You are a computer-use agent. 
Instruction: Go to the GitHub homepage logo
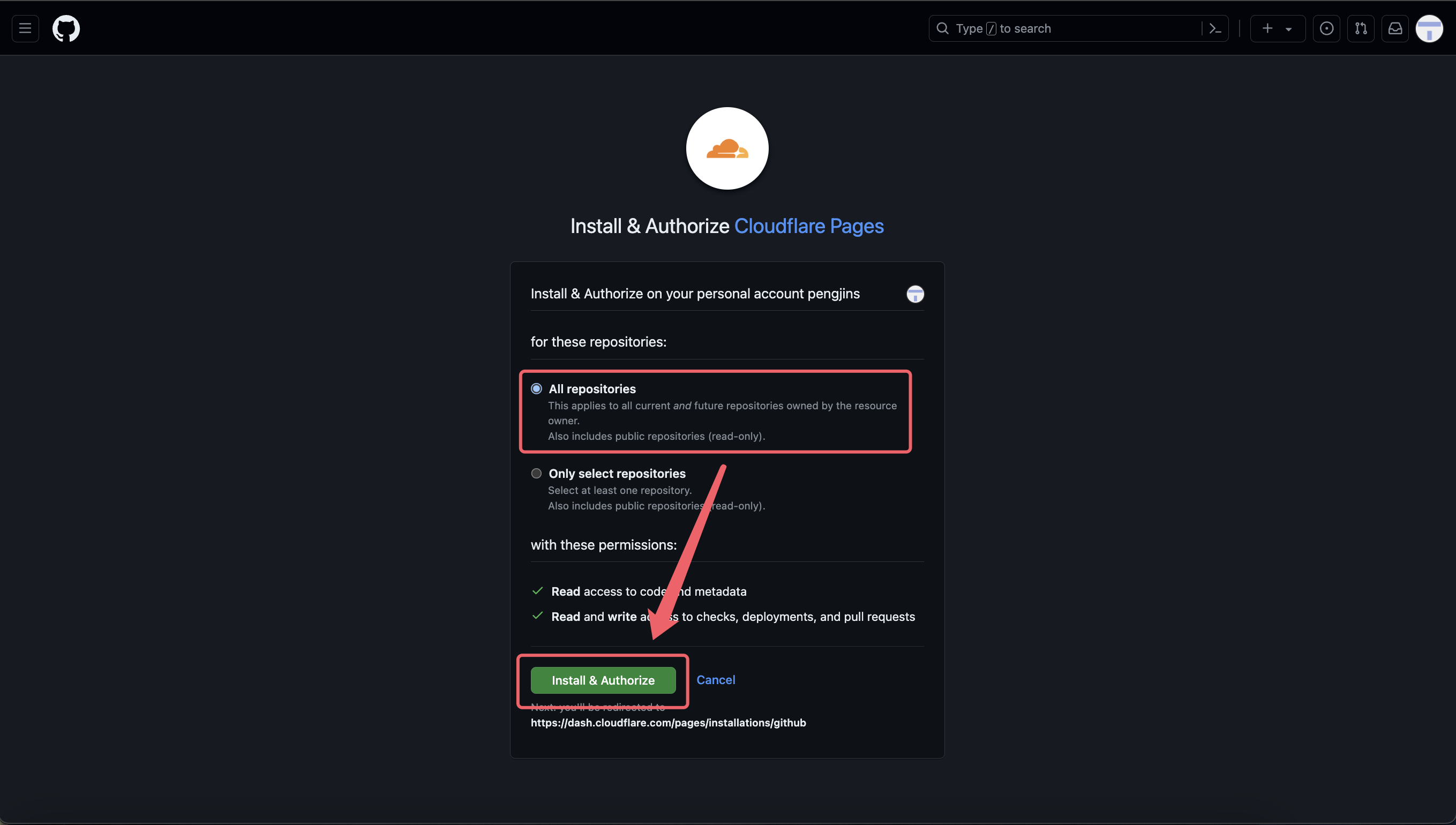click(66, 28)
